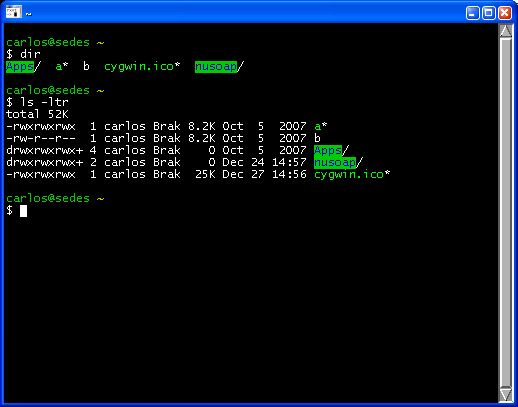Click the 'dir' command text
The height and width of the screenshot is (407, 518).
[30, 54]
